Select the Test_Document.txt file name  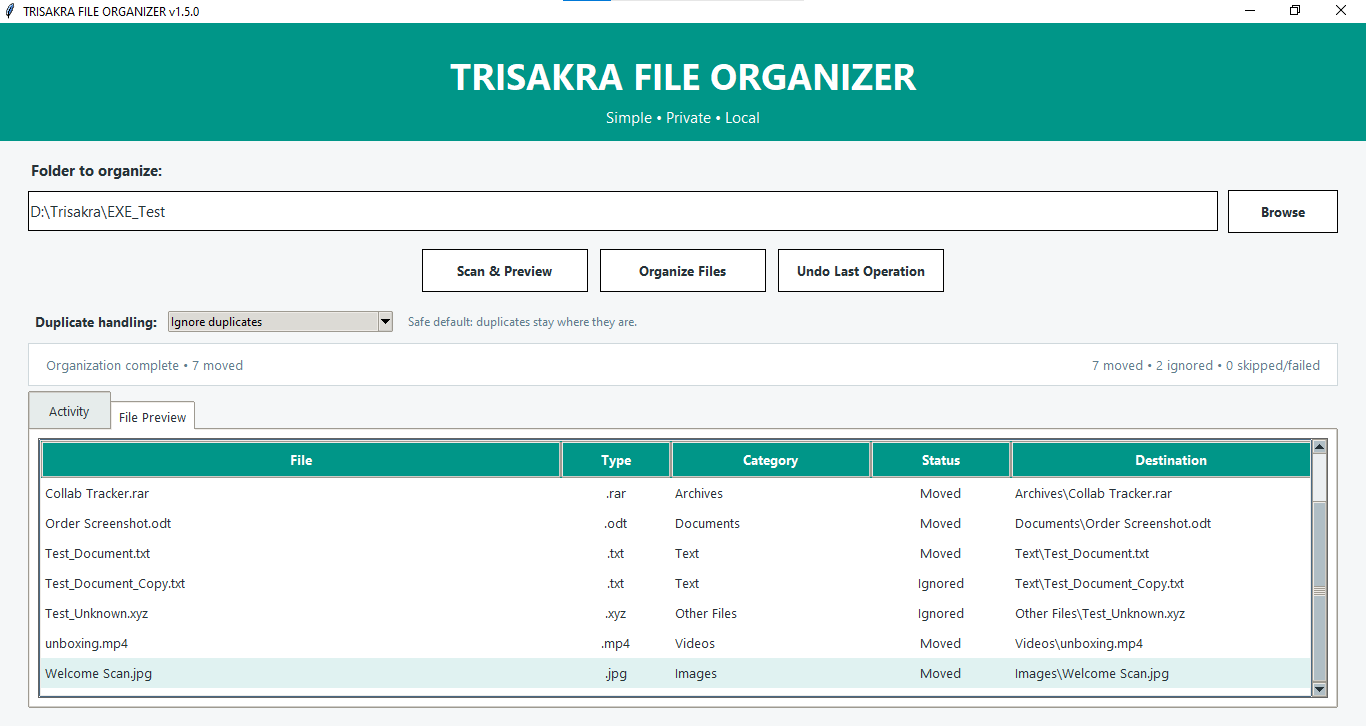97,553
